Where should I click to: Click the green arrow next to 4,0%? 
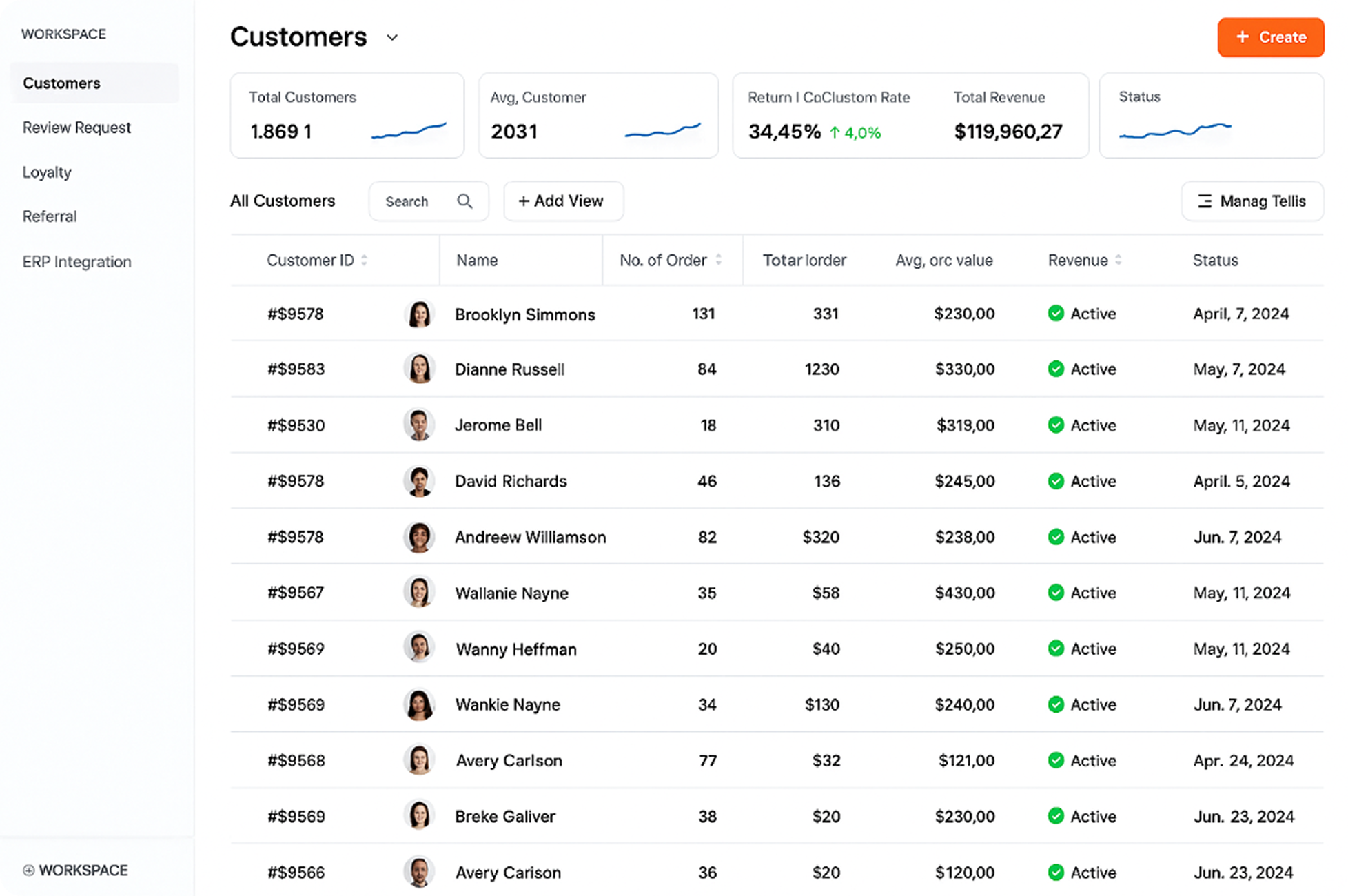coord(834,131)
